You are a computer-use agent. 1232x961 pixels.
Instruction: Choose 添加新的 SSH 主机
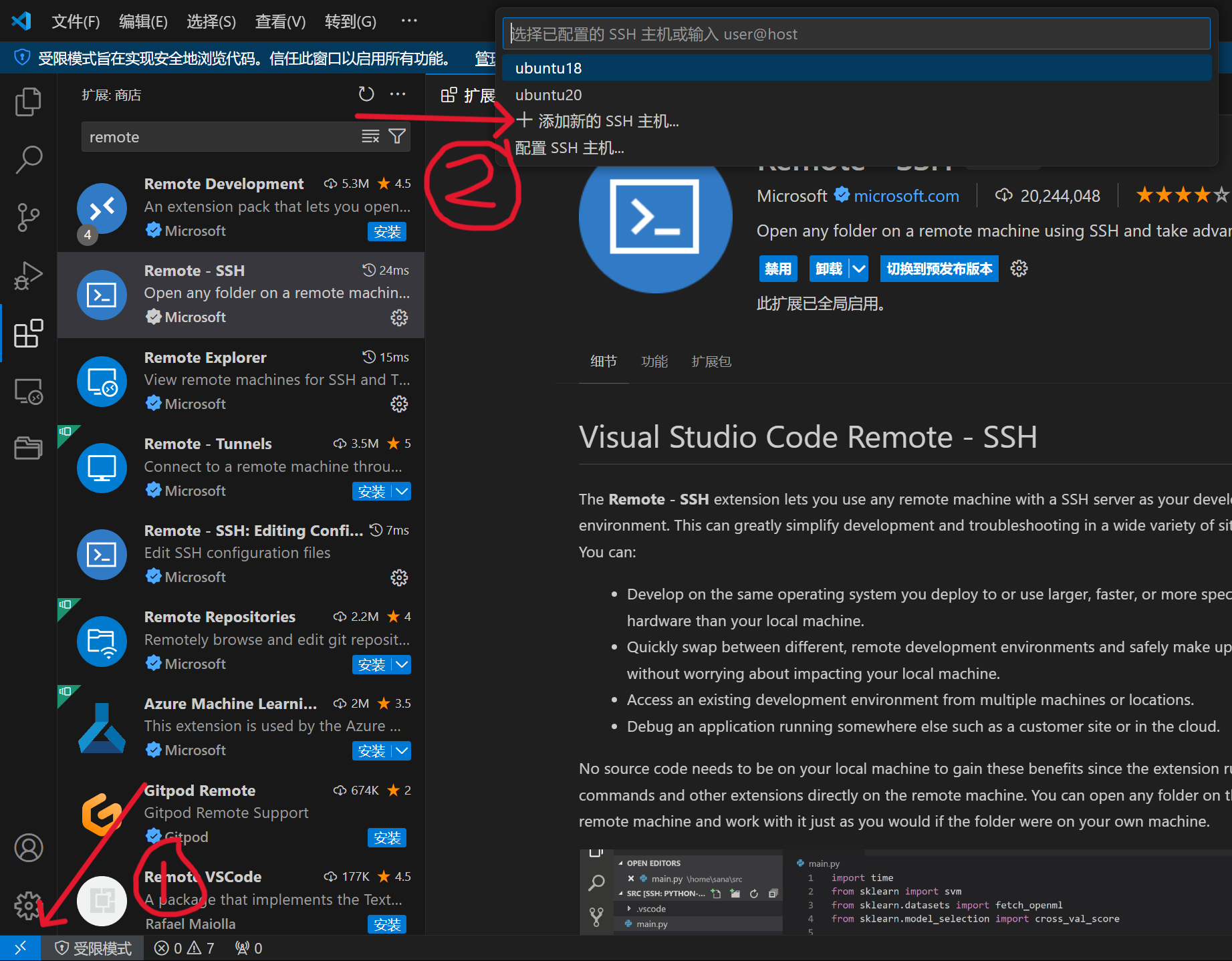tap(856, 121)
